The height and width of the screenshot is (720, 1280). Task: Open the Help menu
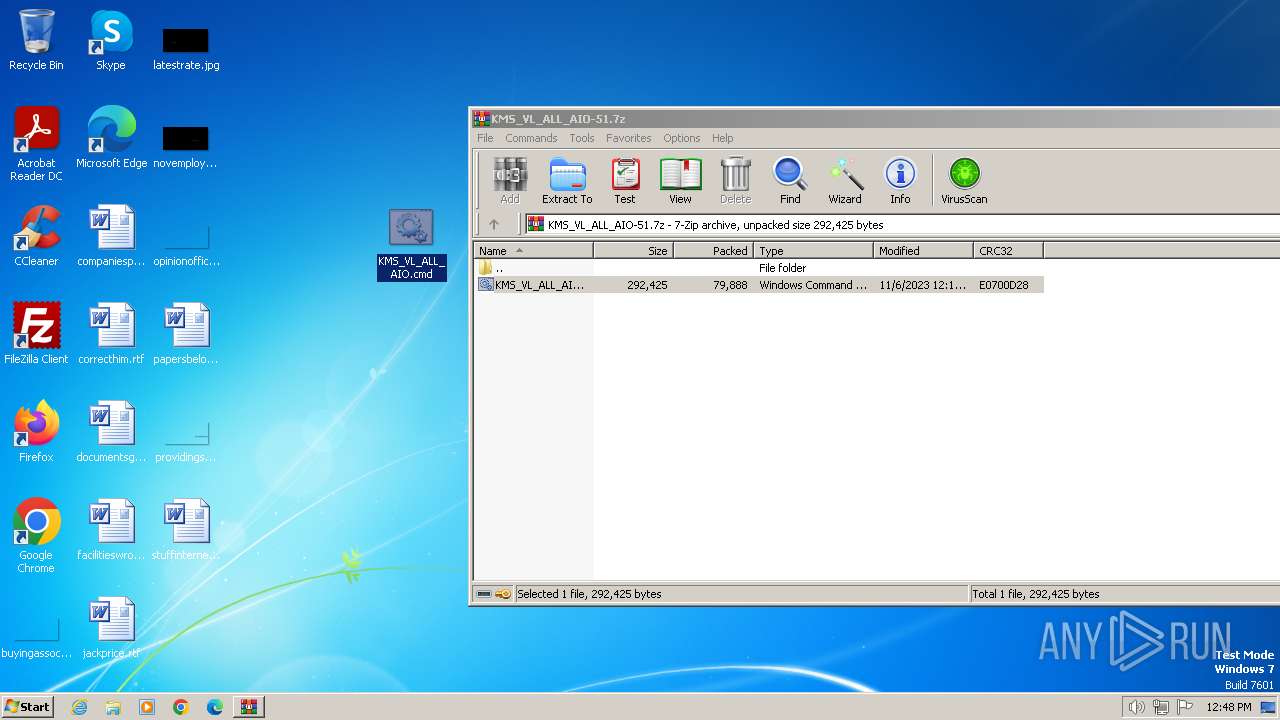tap(722, 138)
